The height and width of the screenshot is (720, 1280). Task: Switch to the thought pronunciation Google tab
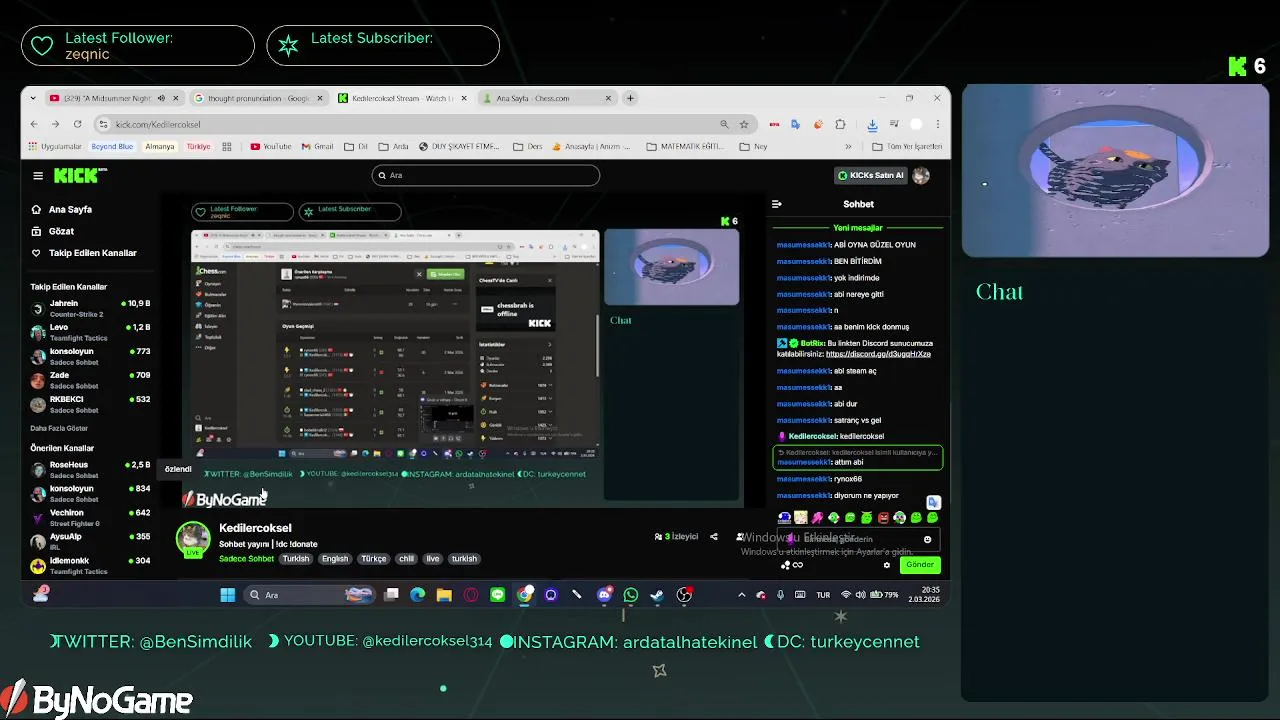coord(258,98)
